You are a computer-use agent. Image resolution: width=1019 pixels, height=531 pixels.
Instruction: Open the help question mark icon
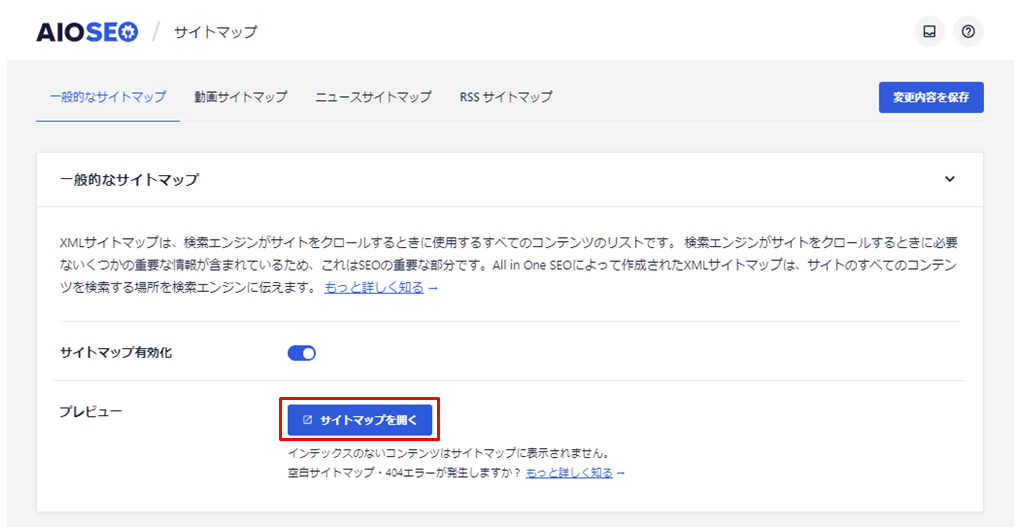click(968, 31)
